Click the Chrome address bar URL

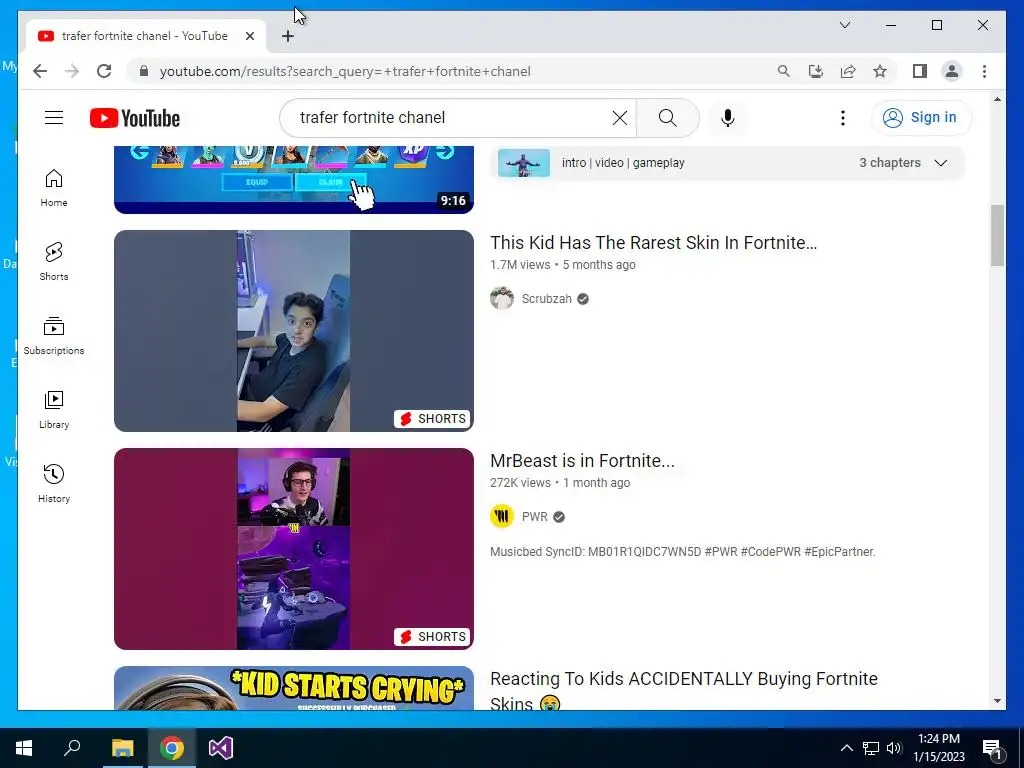pos(345,71)
